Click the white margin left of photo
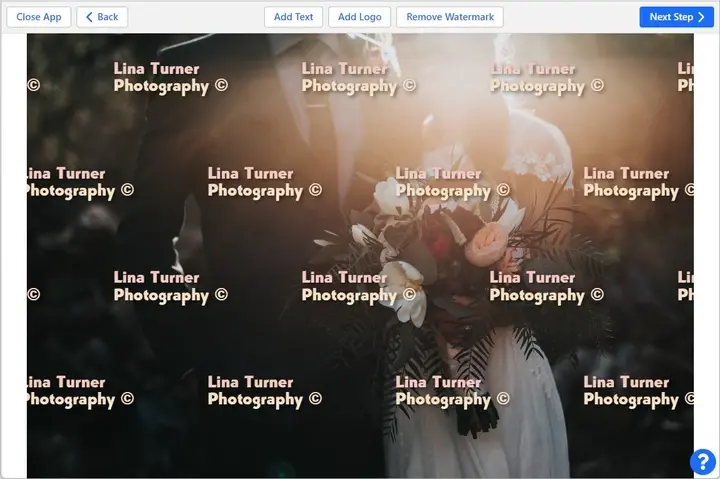Viewport: 720px width, 479px height. pos(13,250)
